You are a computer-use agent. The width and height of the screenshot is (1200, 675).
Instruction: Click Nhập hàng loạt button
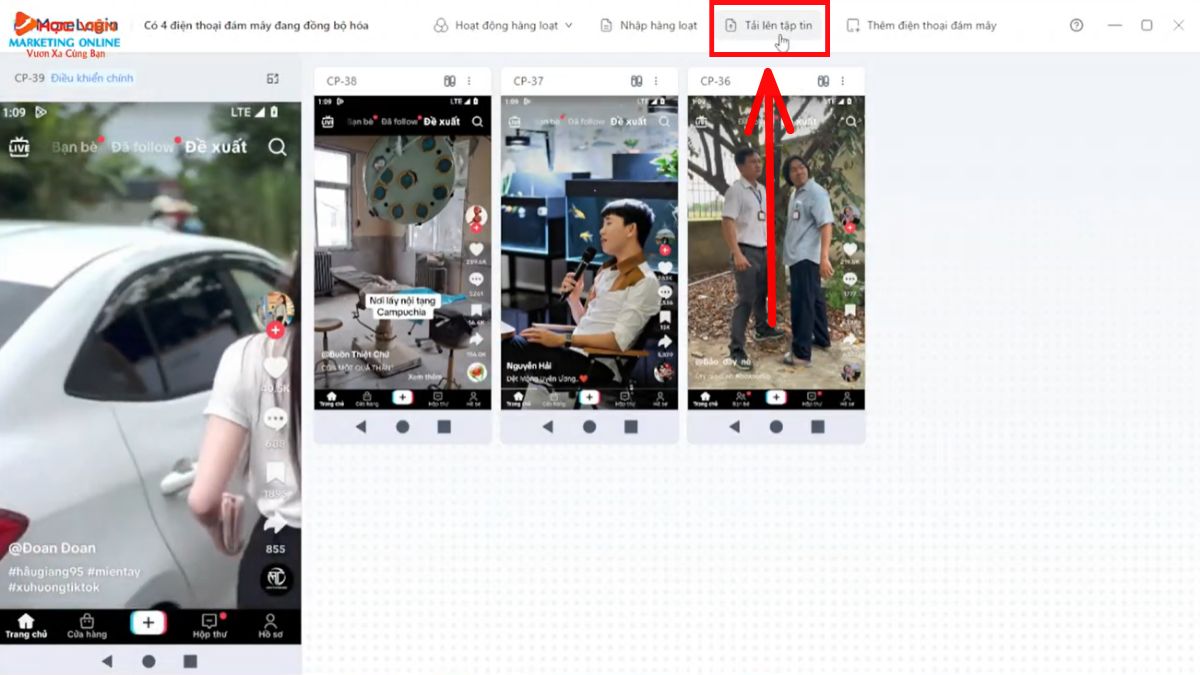click(x=648, y=25)
